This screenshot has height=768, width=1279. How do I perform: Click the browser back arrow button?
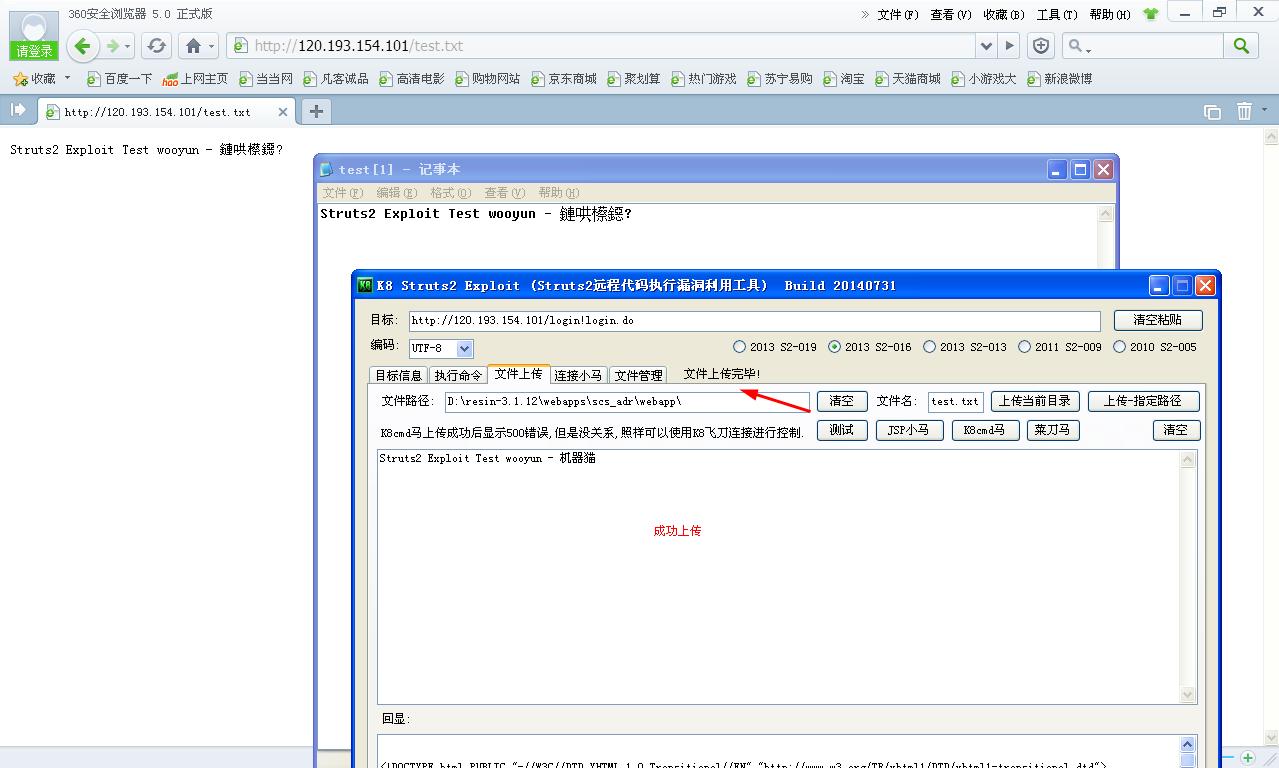[83, 46]
